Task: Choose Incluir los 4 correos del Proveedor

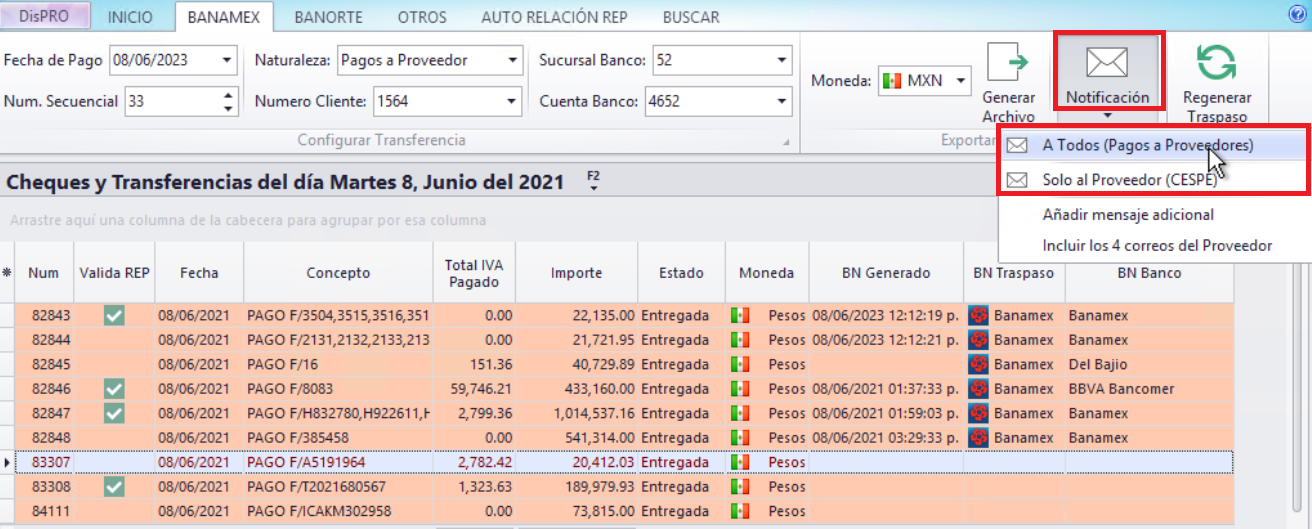Action: [x=1157, y=245]
